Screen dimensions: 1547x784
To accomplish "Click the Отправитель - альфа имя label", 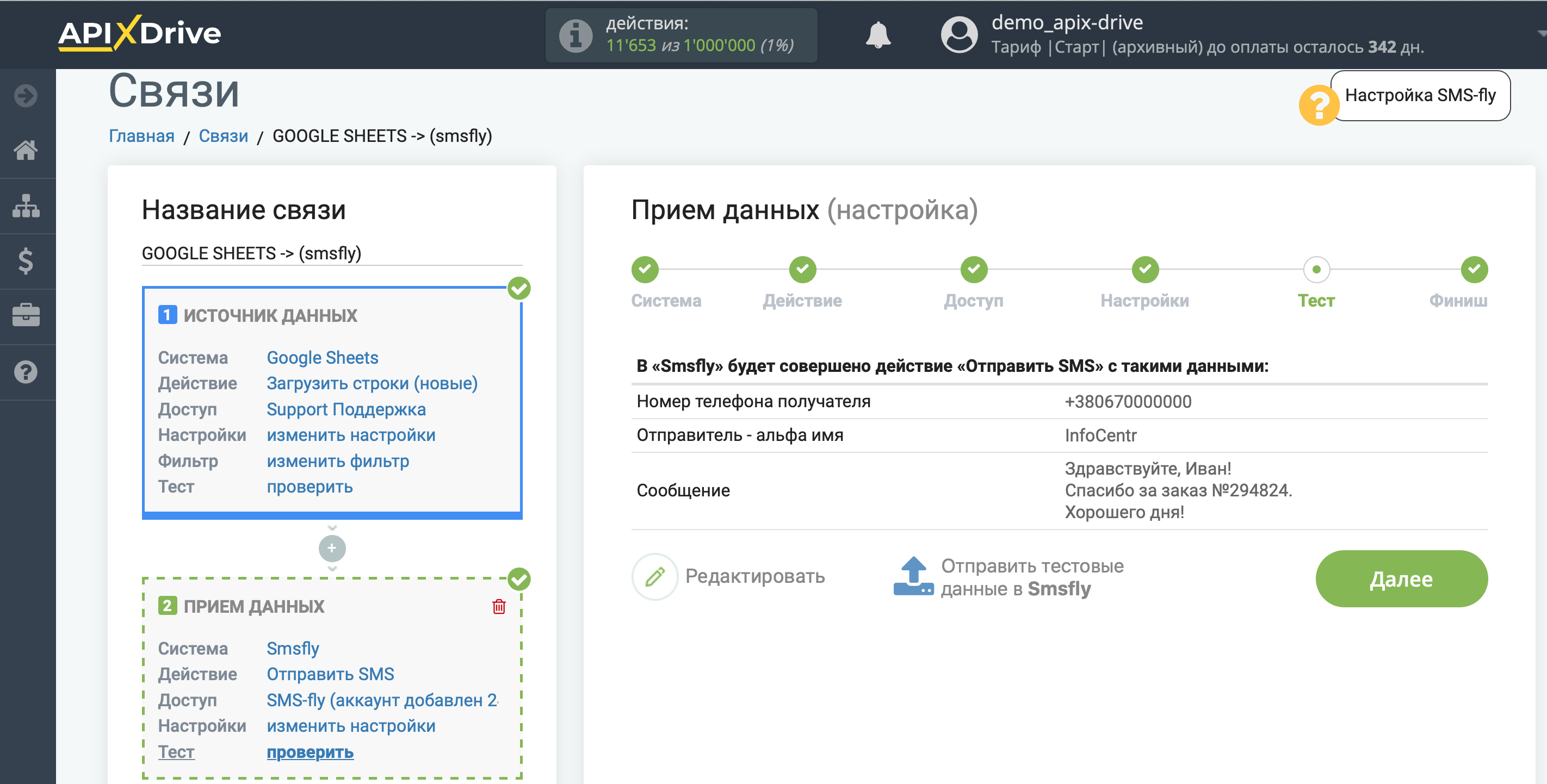I will pos(740,435).
